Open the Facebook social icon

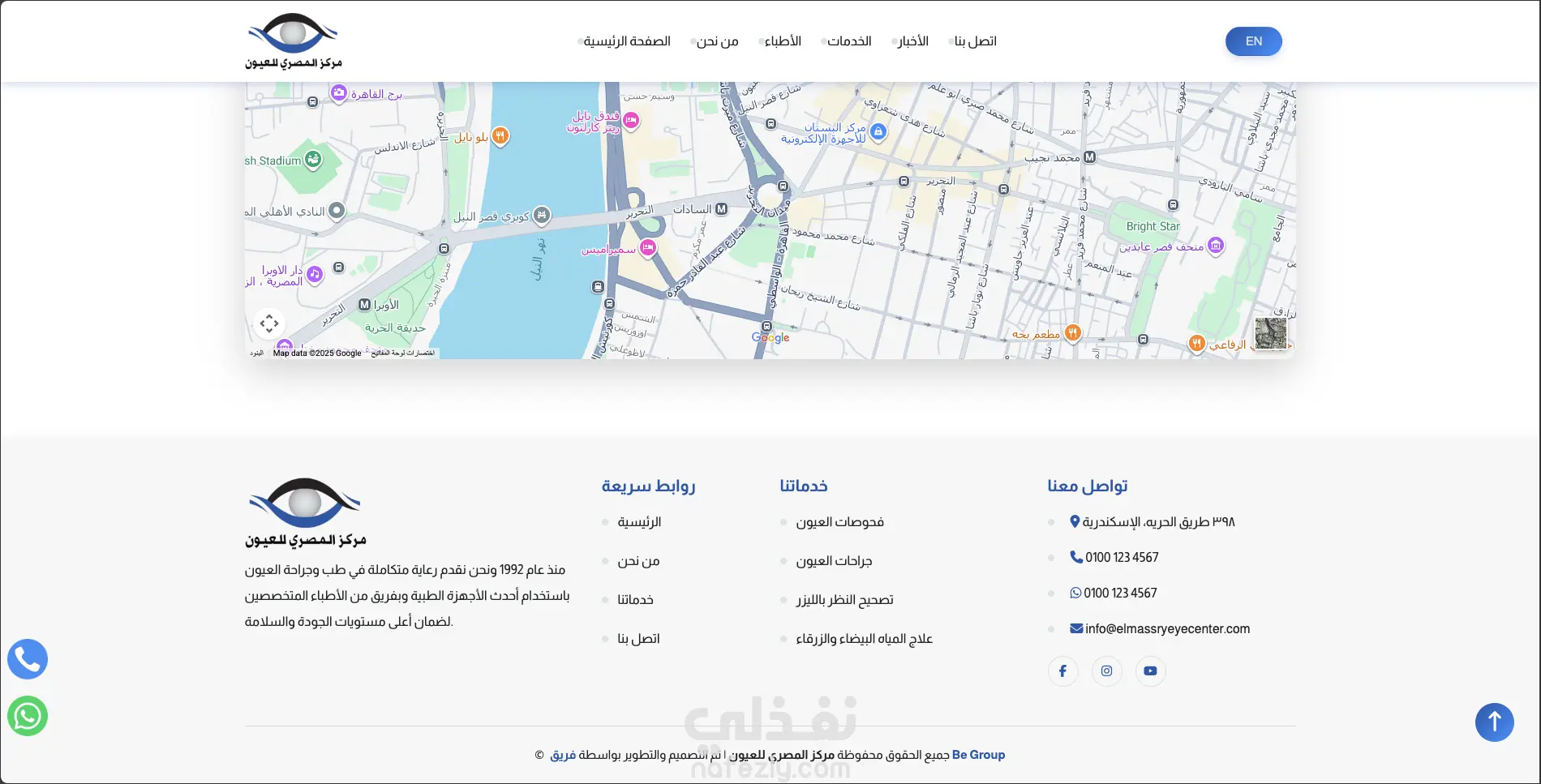point(1062,671)
